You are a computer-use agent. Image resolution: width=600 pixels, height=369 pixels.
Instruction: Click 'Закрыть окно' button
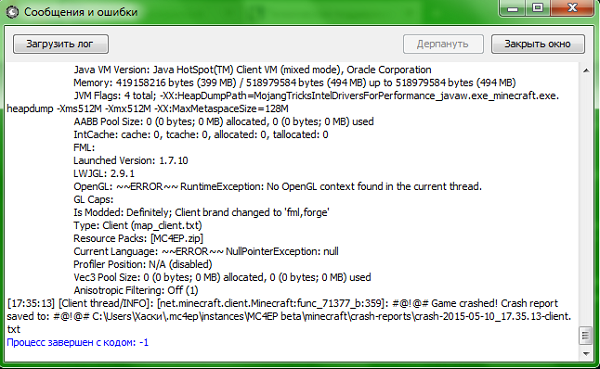[x=537, y=44]
